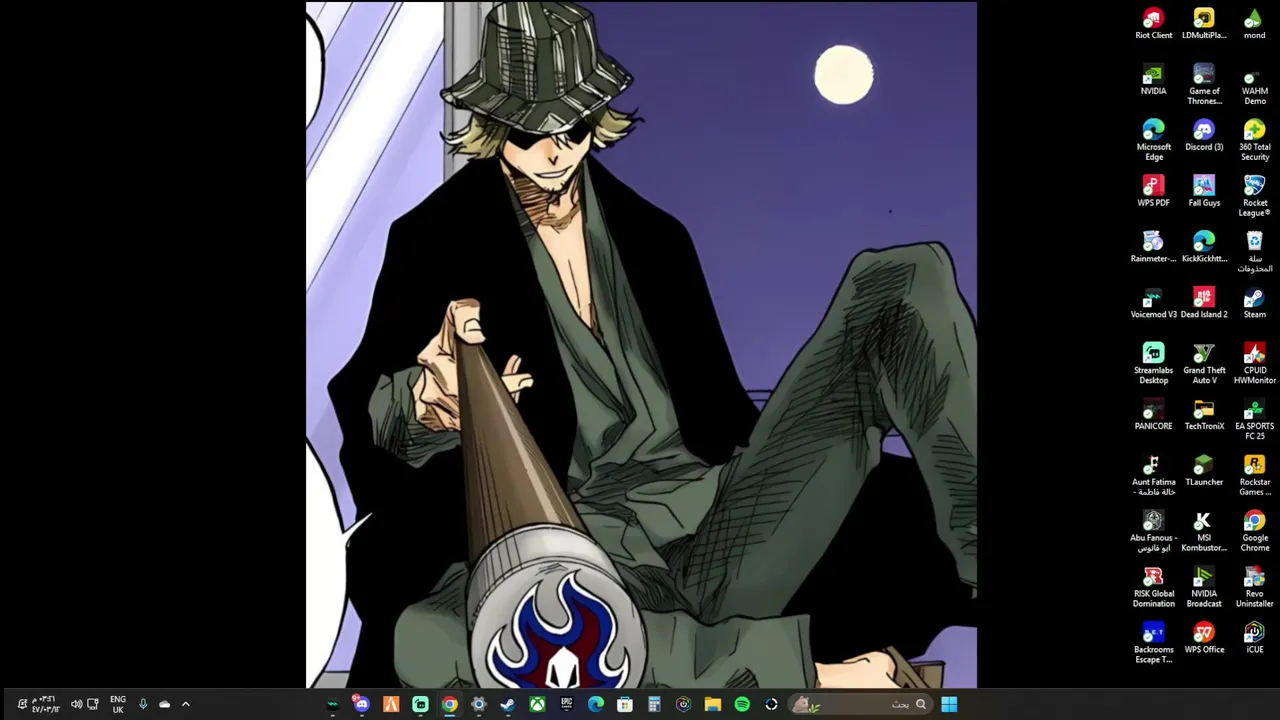
Task: Open Streamlabs Desktop icon
Action: pyautogui.click(x=1153, y=364)
